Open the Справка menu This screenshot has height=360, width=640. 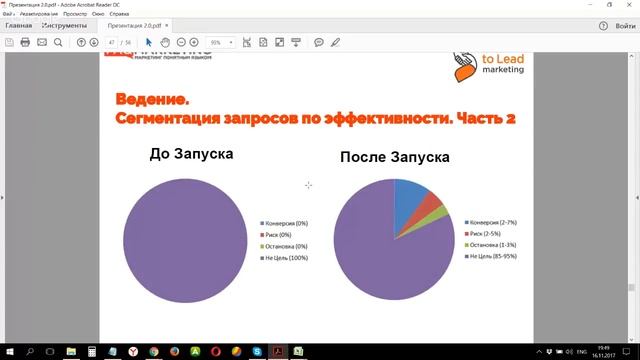[119, 14]
